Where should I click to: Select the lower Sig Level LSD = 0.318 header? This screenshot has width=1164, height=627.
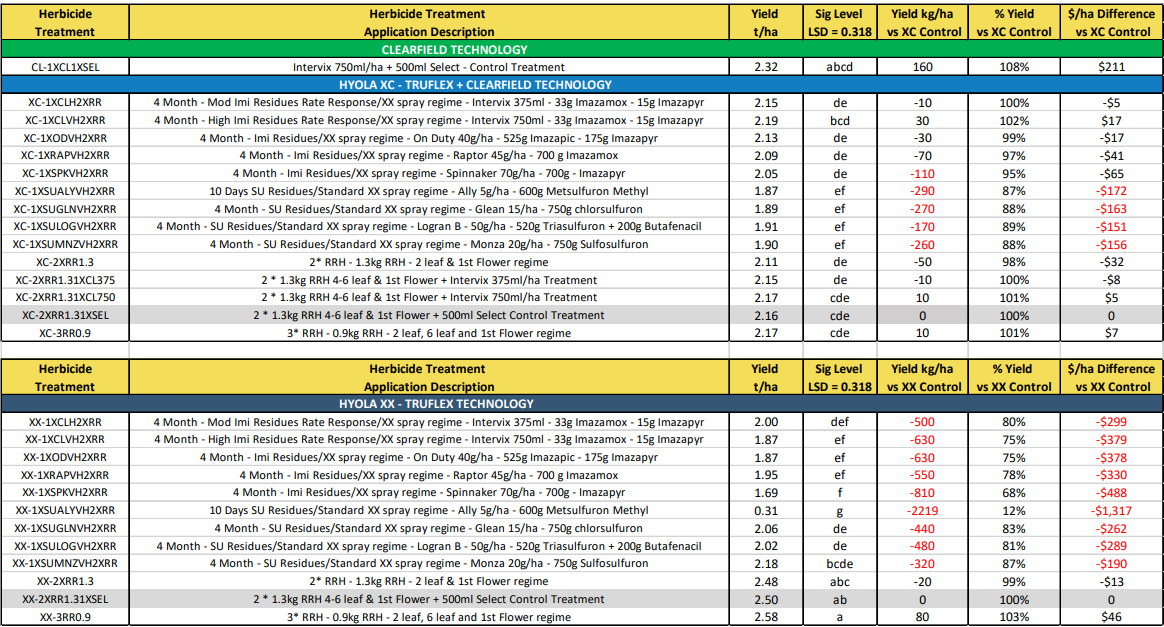(x=840, y=377)
